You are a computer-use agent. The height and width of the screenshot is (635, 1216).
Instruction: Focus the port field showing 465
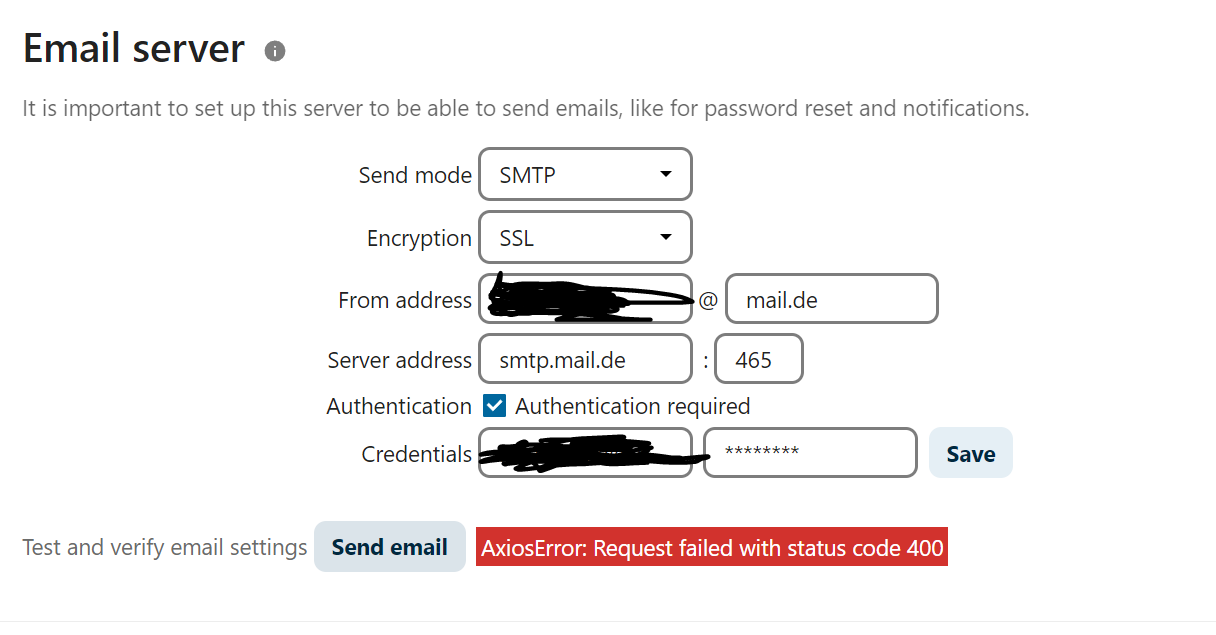[x=759, y=360]
